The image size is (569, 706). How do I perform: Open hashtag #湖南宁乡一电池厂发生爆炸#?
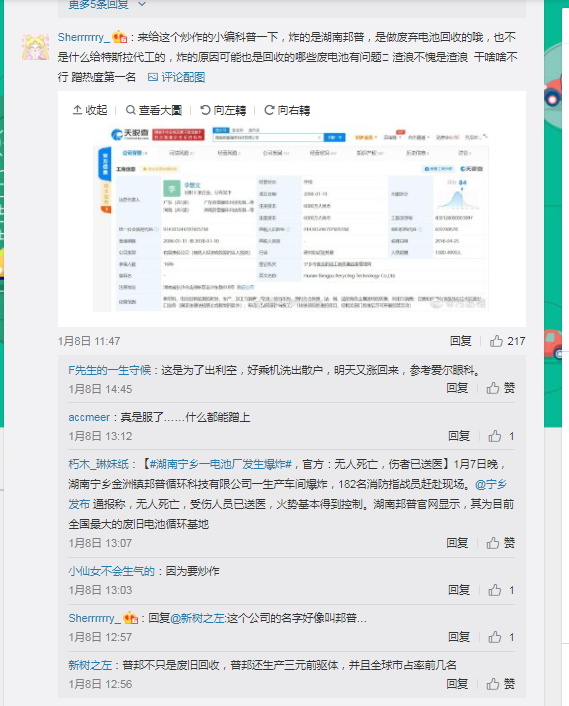tap(221, 464)
